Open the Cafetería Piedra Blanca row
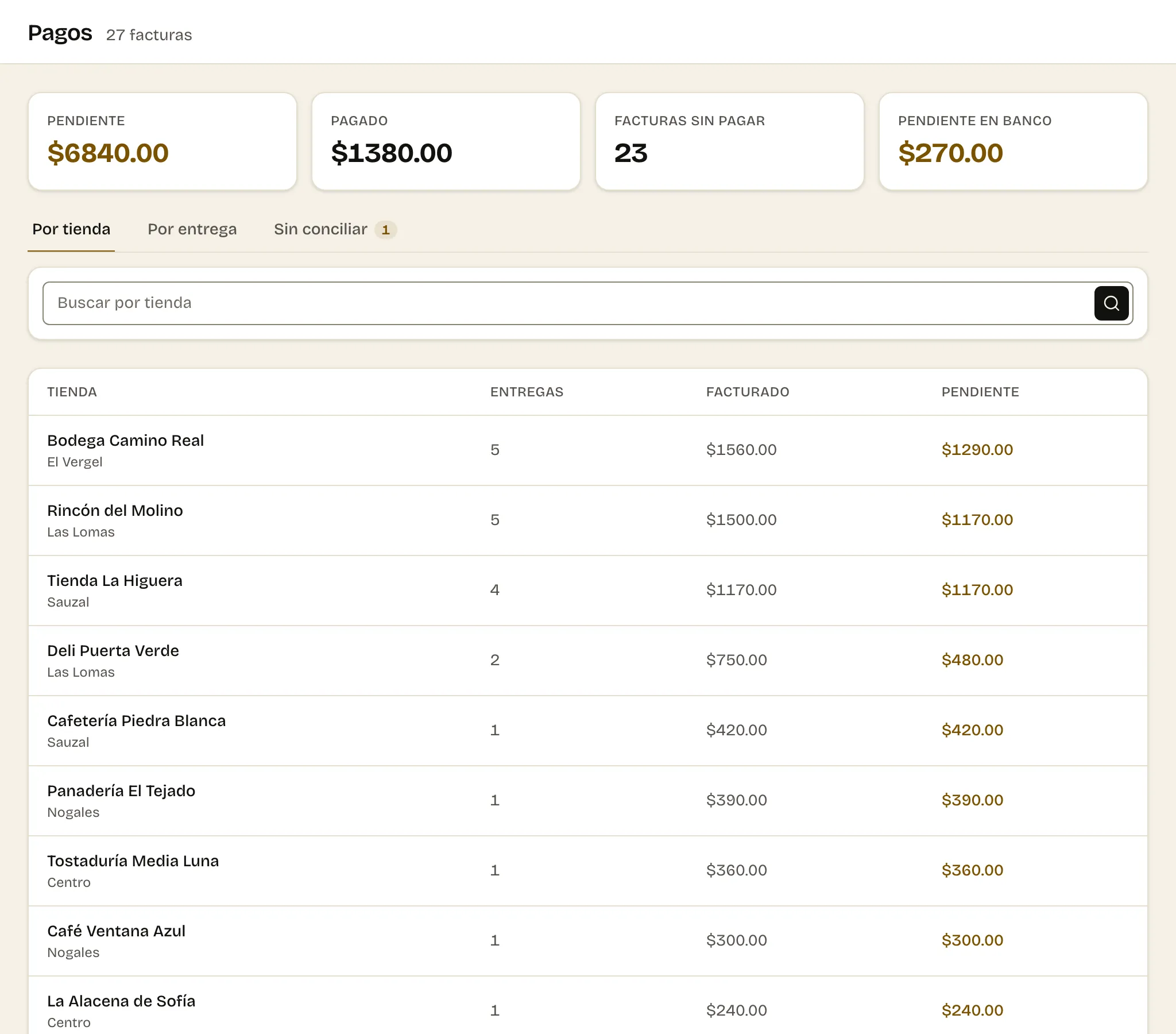Screen dimensions: 1176x1034 [x=588, y=731]
